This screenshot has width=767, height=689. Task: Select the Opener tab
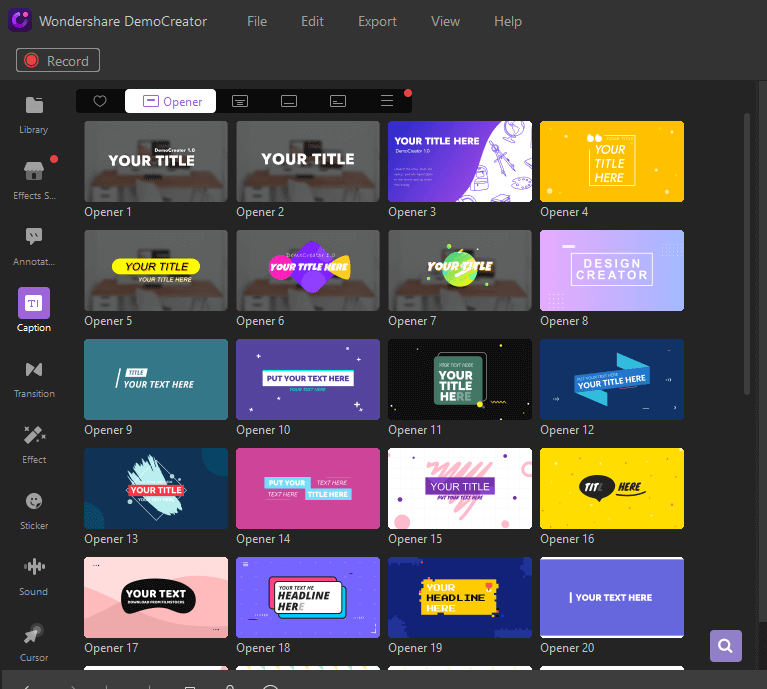pyautogui.click(x=170, y=101)
